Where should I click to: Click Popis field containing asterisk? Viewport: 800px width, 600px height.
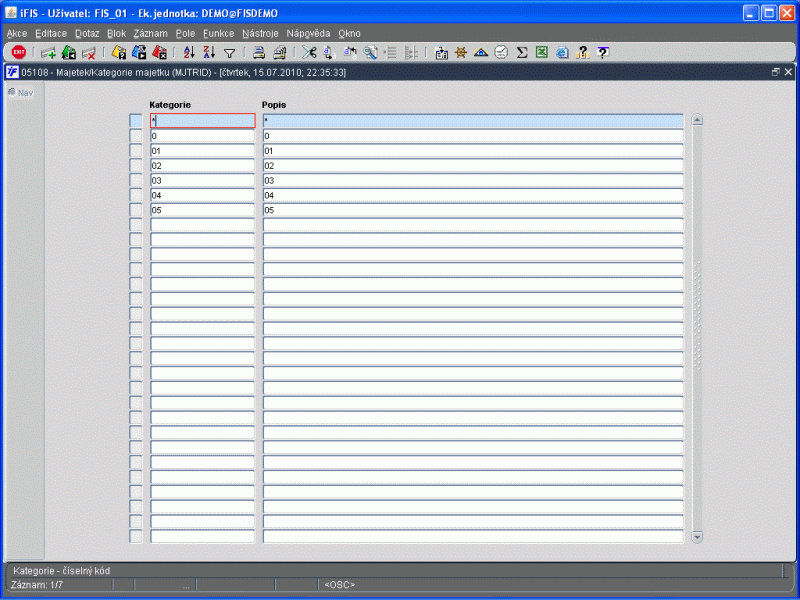pyautogui.click(x=473, y=121)
